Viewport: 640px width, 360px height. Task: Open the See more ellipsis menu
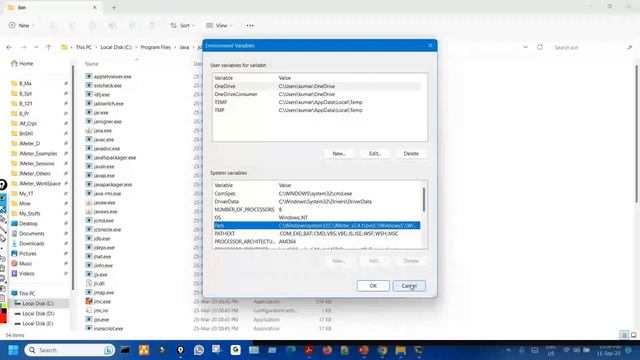(250, 25)
